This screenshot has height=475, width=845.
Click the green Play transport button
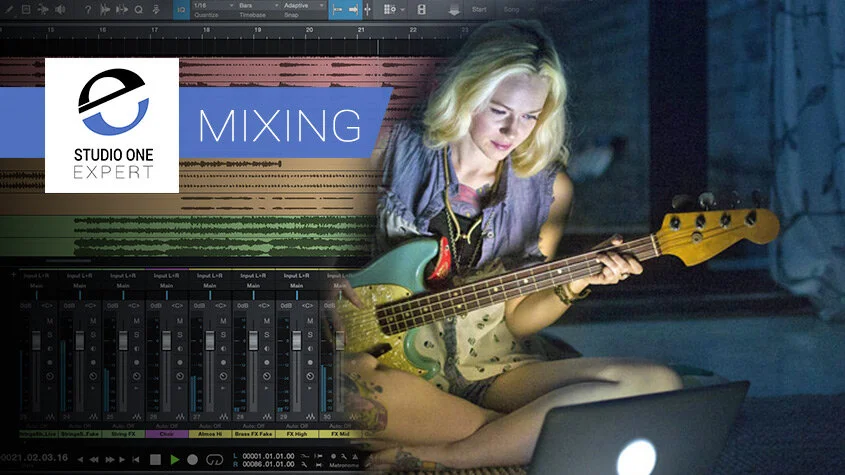[x=175, y=460]
